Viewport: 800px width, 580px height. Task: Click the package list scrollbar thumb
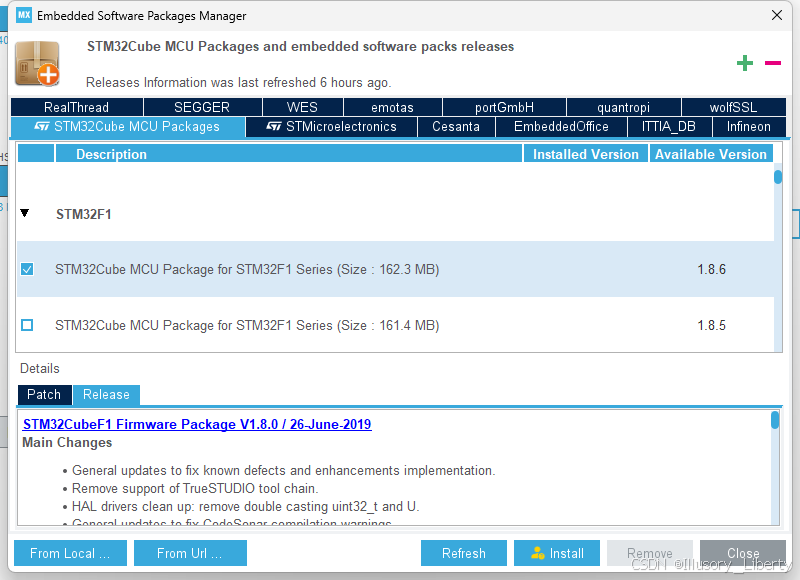click(778, 177)
